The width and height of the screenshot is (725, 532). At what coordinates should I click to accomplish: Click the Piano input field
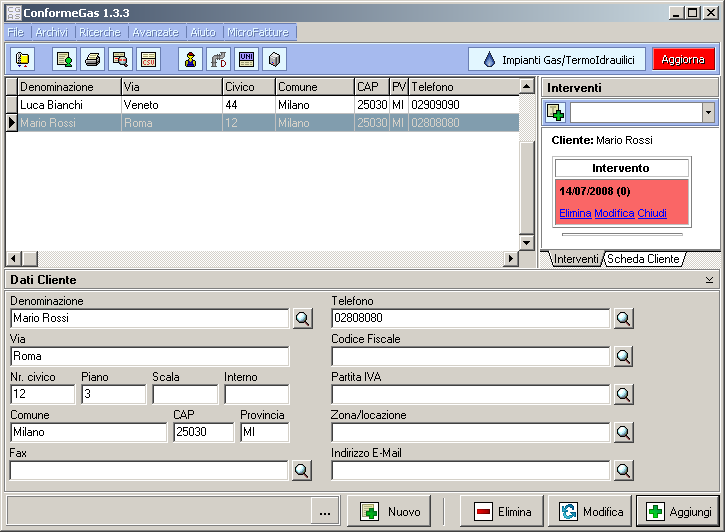(114, 394)
